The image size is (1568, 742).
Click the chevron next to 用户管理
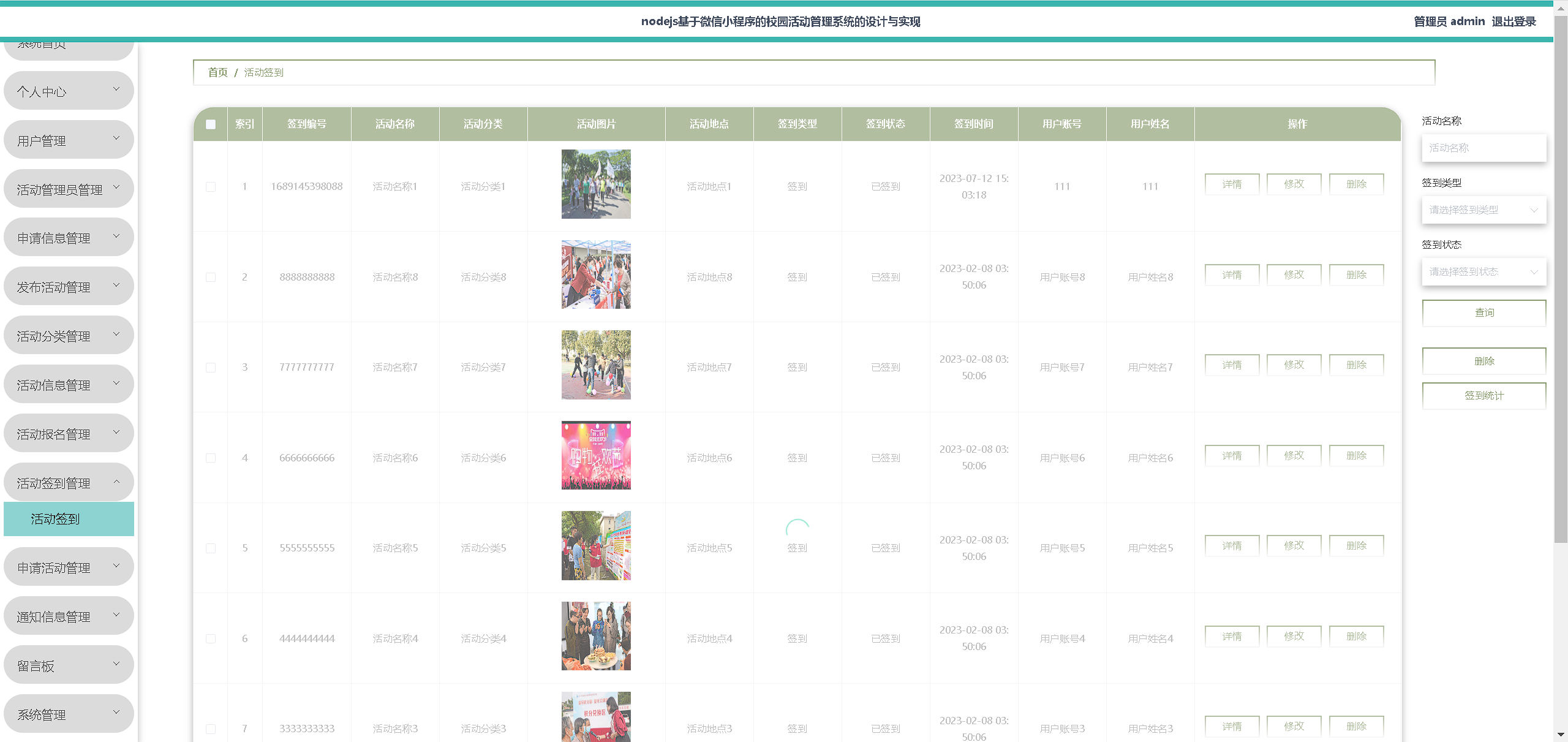116,138
